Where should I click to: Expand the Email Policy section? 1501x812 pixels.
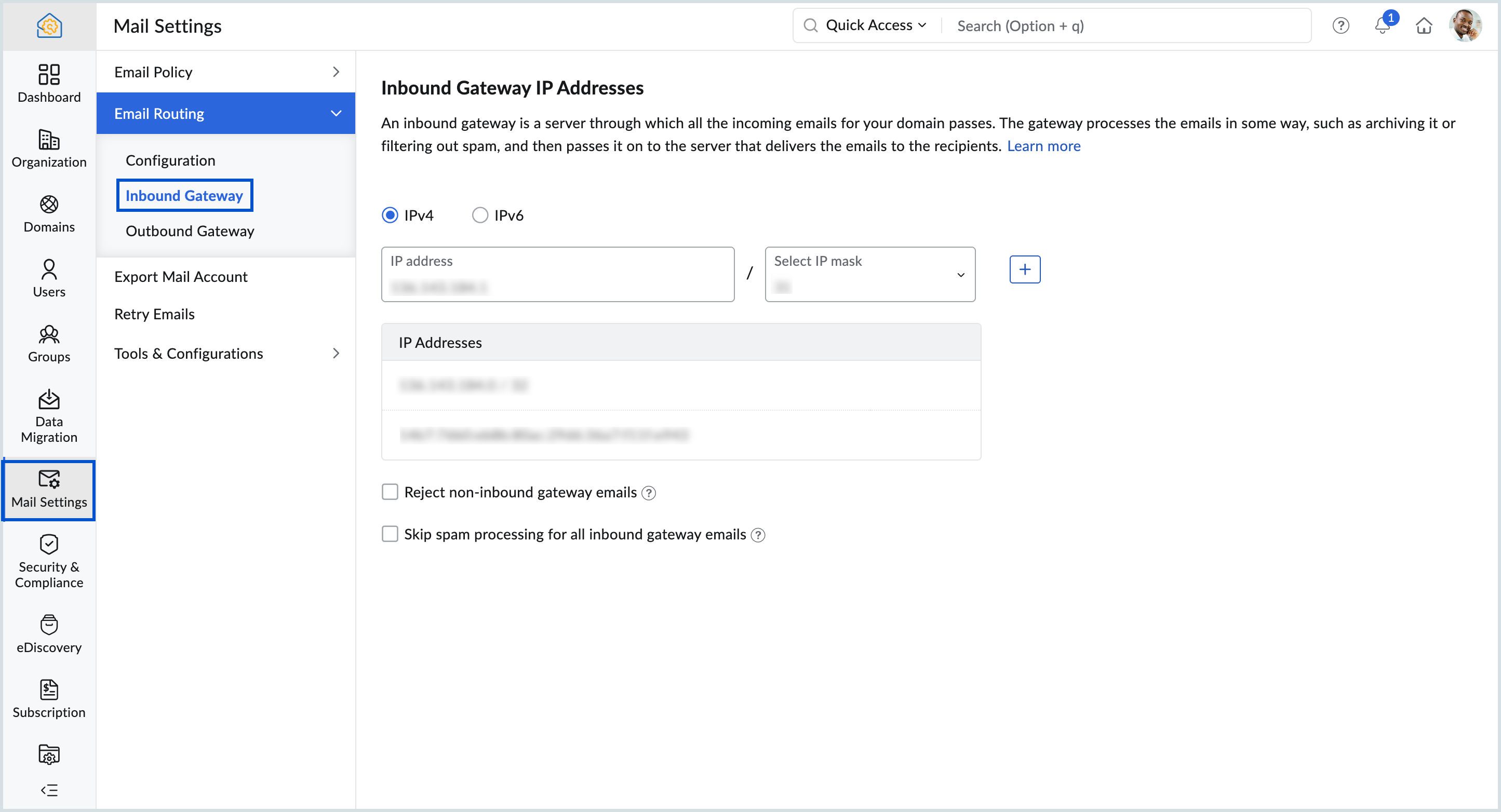coord(225,72)
